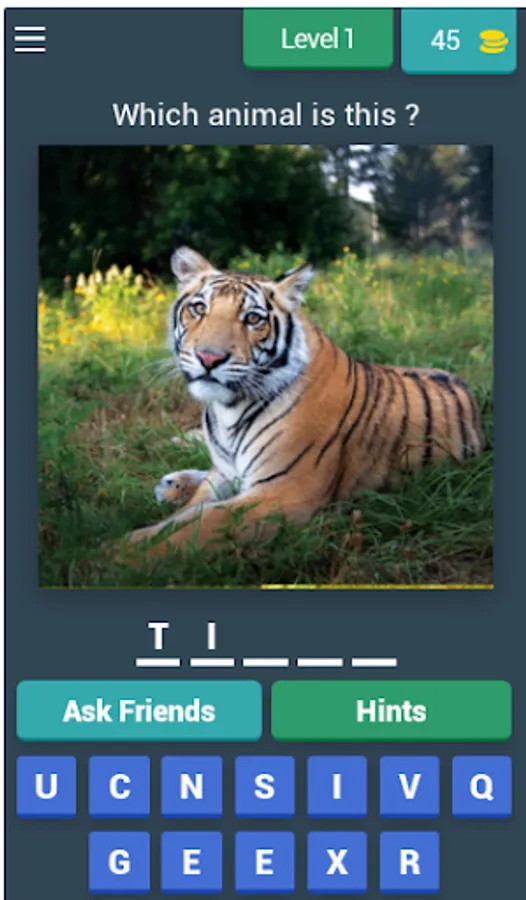Screen dimensions: 526x900
Task: Select the letter C tile
Action: click(119, 786)
